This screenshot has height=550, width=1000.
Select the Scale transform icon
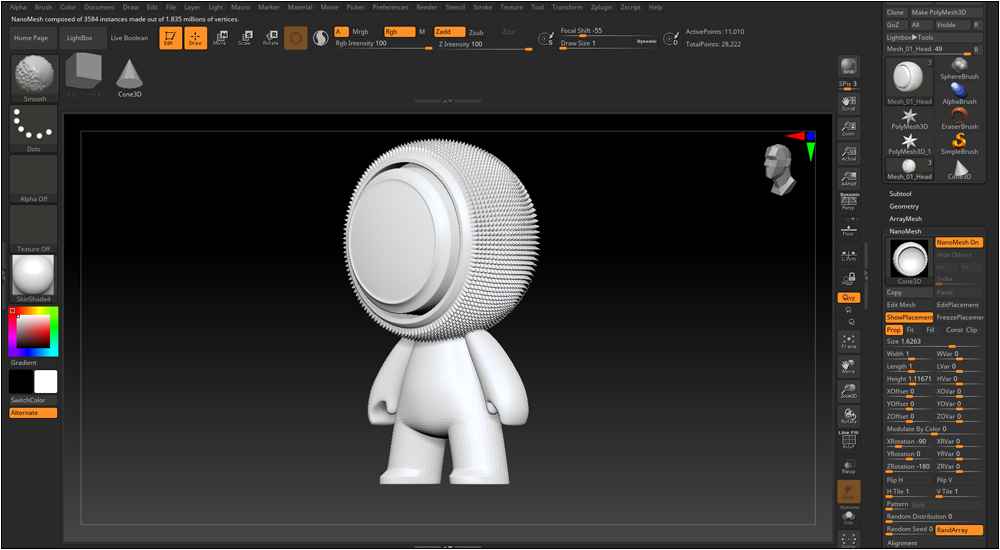click(244, 38)
